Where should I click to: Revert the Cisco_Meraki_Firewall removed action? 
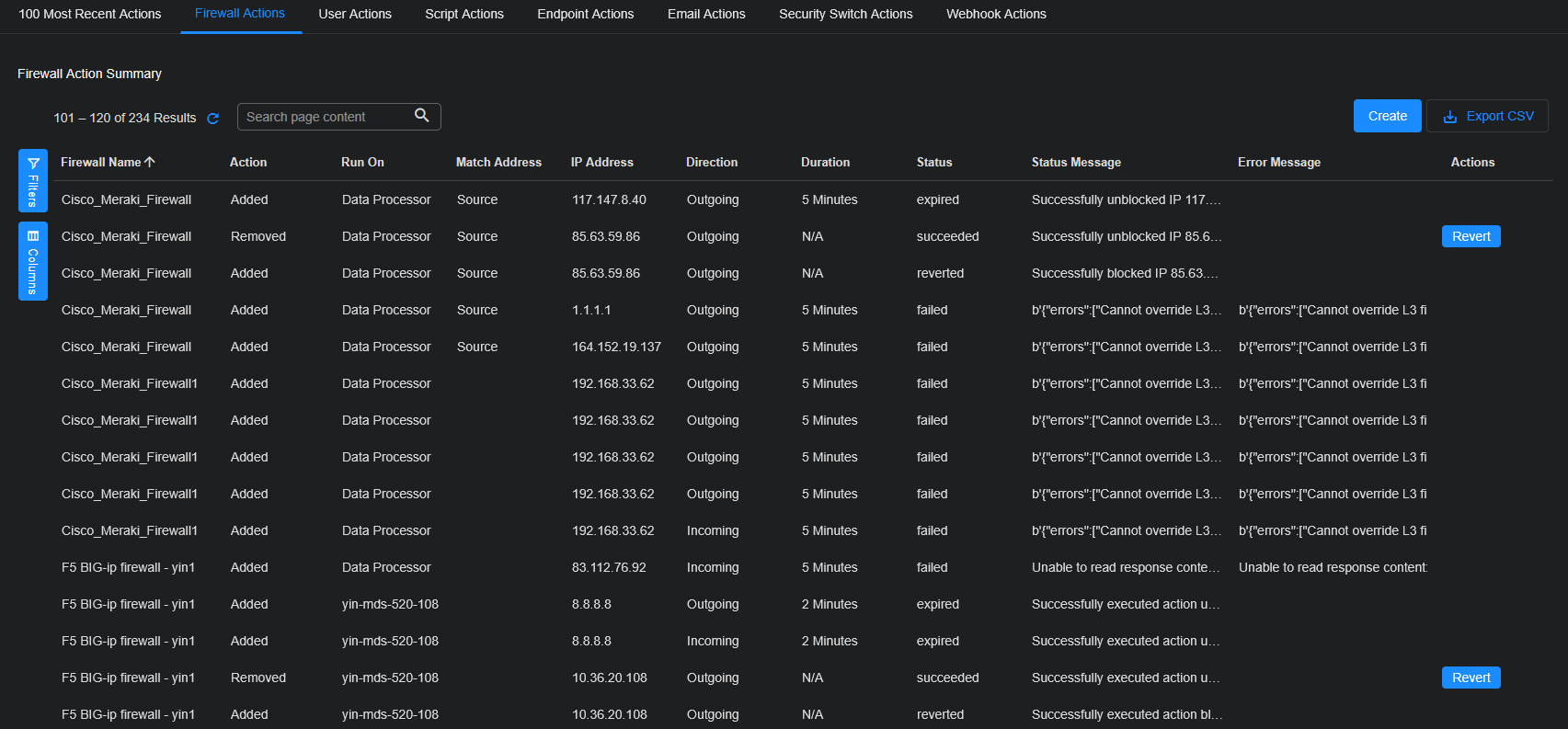(x=1471, y=236)
